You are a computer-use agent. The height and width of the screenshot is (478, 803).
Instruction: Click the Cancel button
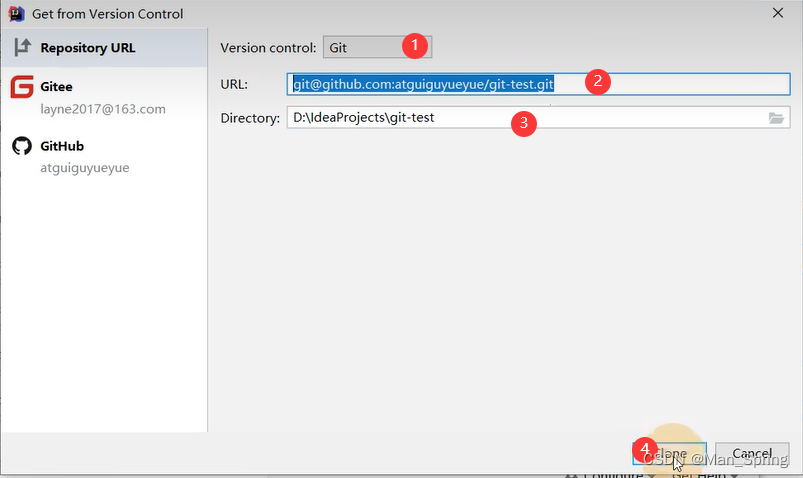coord(752,454)
